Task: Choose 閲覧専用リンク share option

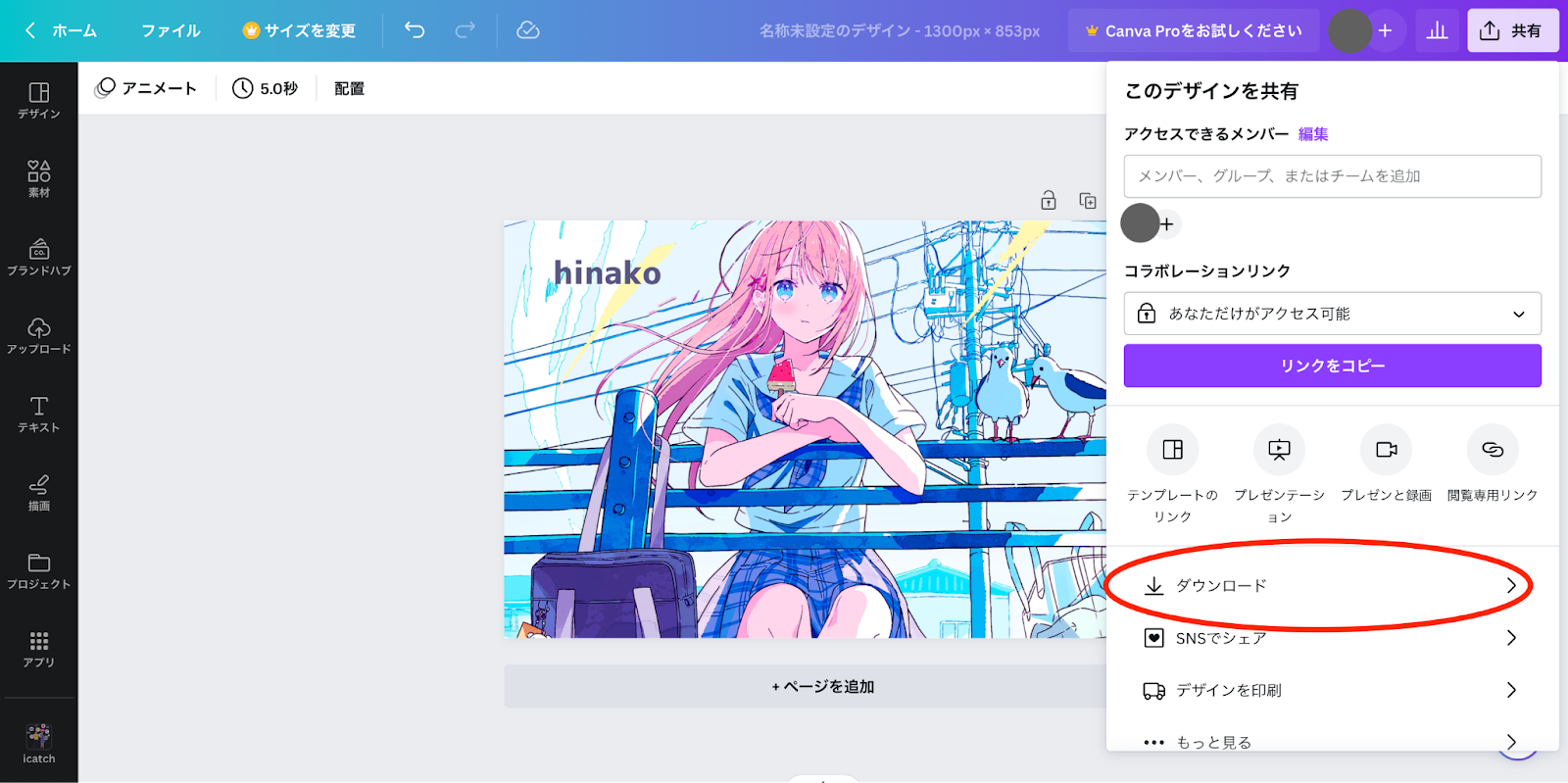Action: 1493,465
